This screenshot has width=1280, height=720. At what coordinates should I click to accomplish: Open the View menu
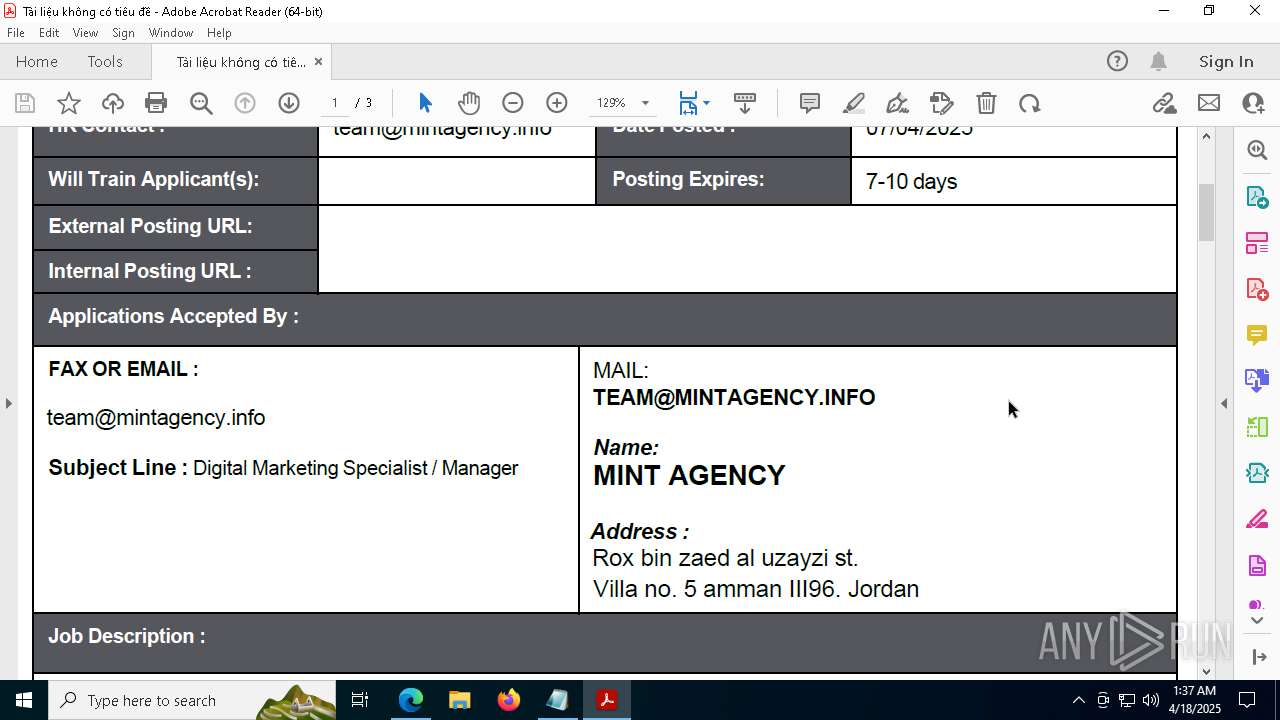(x=85, y=33)
